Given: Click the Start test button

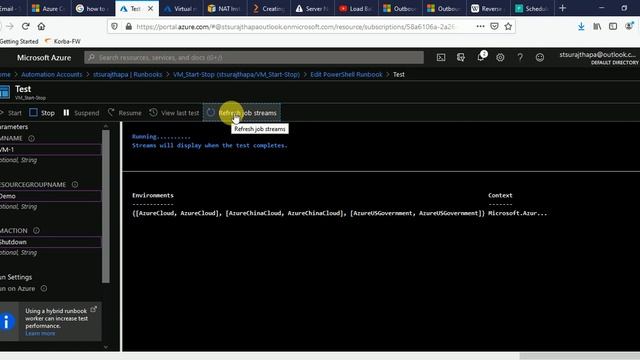Looking at the screenshot, I should coord(11,113).
